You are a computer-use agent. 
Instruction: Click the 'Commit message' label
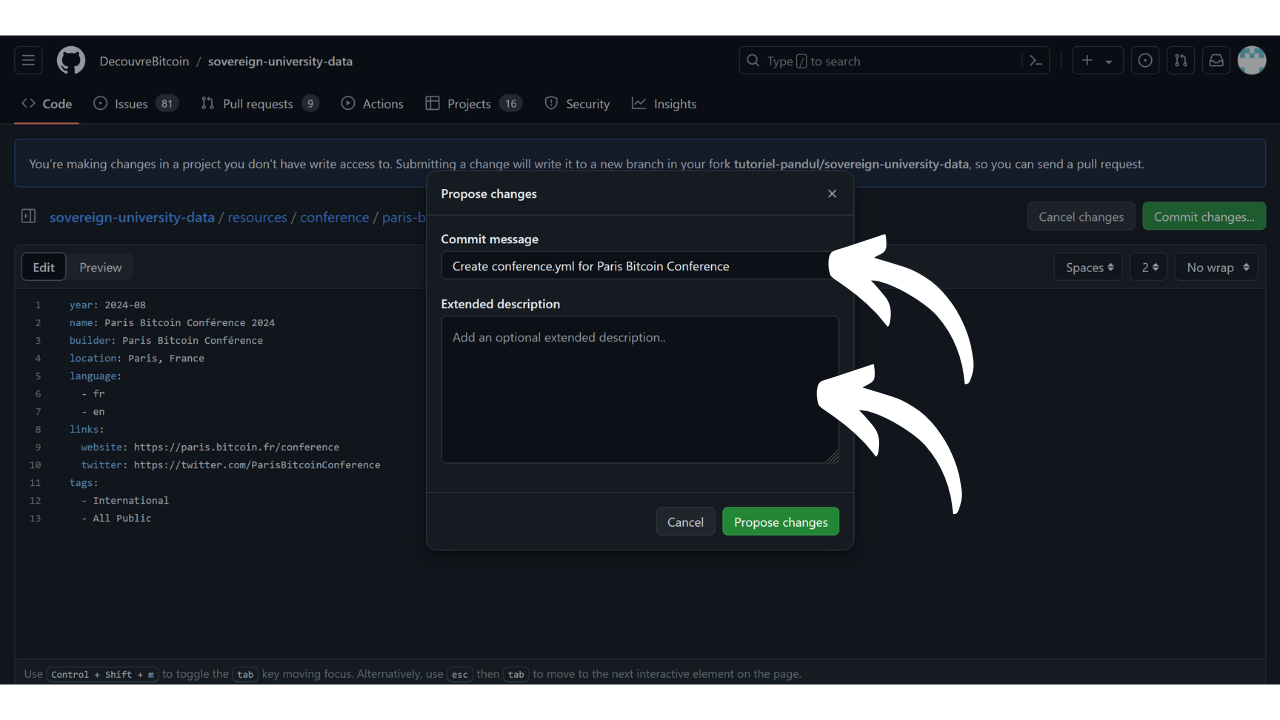tap(490, 239)
